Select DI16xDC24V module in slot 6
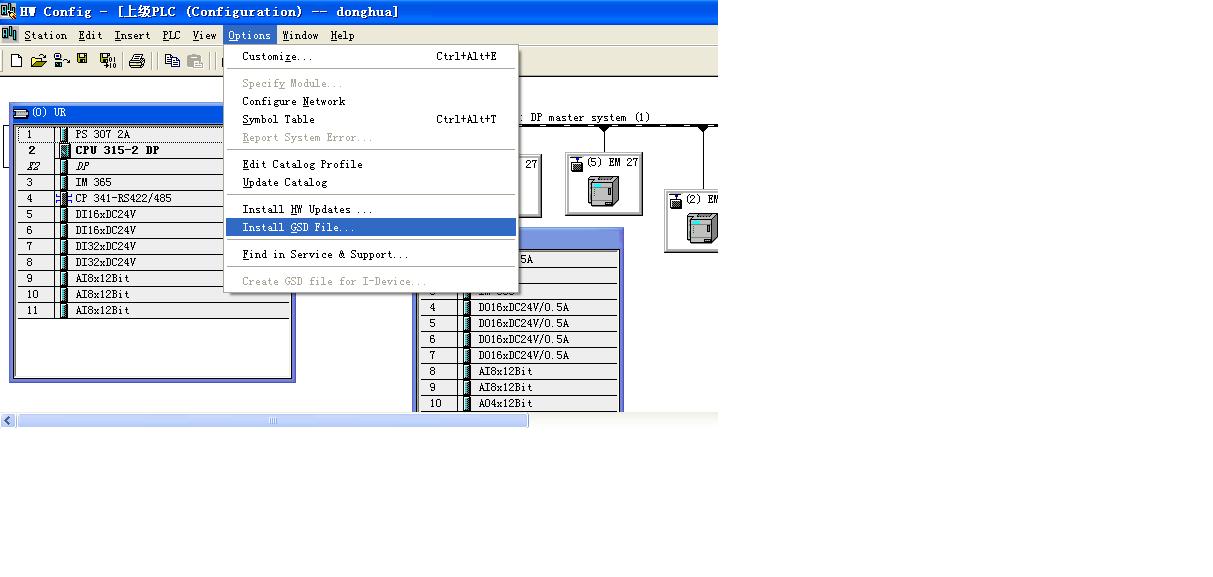Viewport: 1213px width, 577px height. pyautogui.click(x=120, y=230)
